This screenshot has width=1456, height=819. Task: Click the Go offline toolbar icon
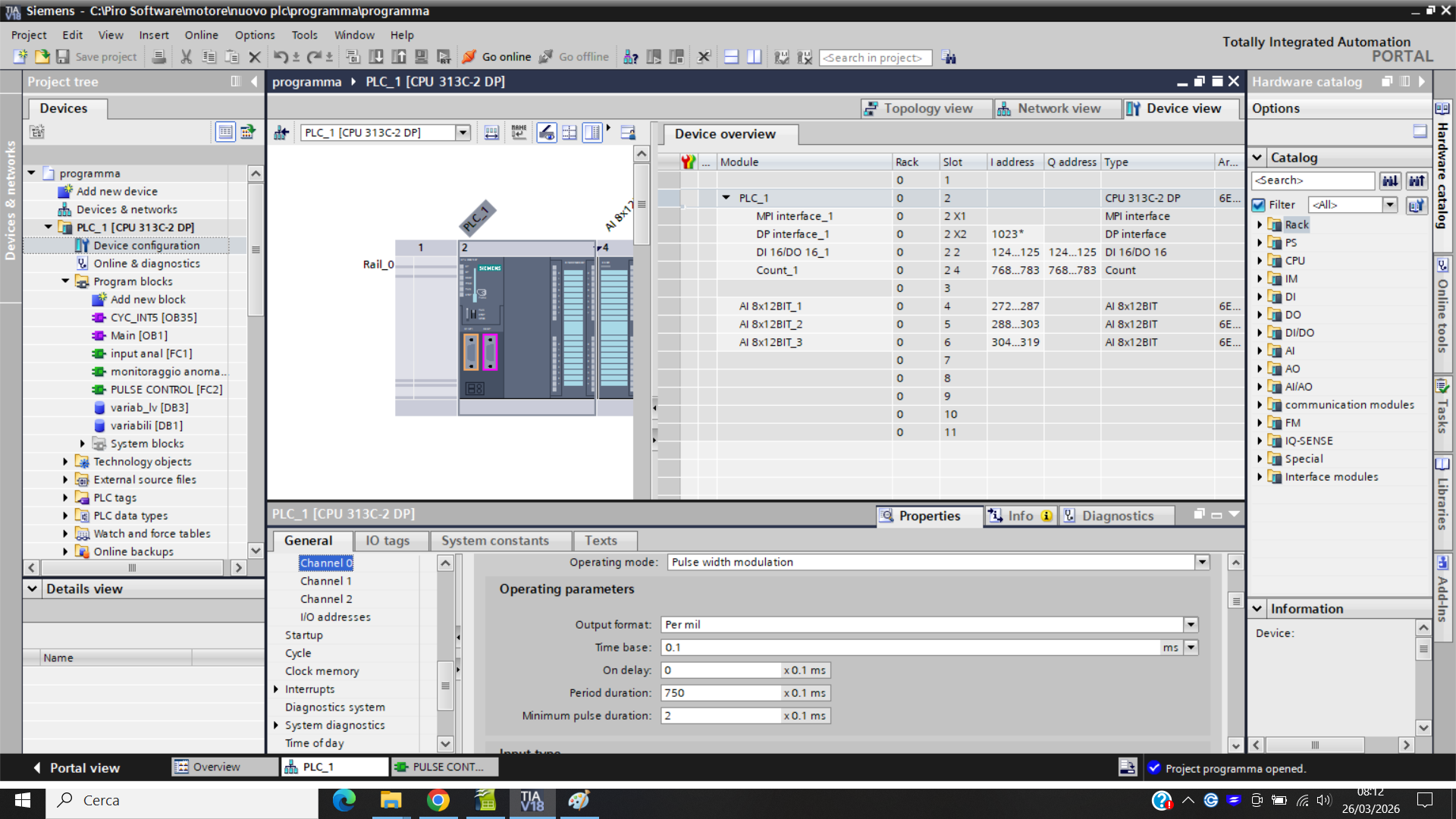[x=546, y=57]
